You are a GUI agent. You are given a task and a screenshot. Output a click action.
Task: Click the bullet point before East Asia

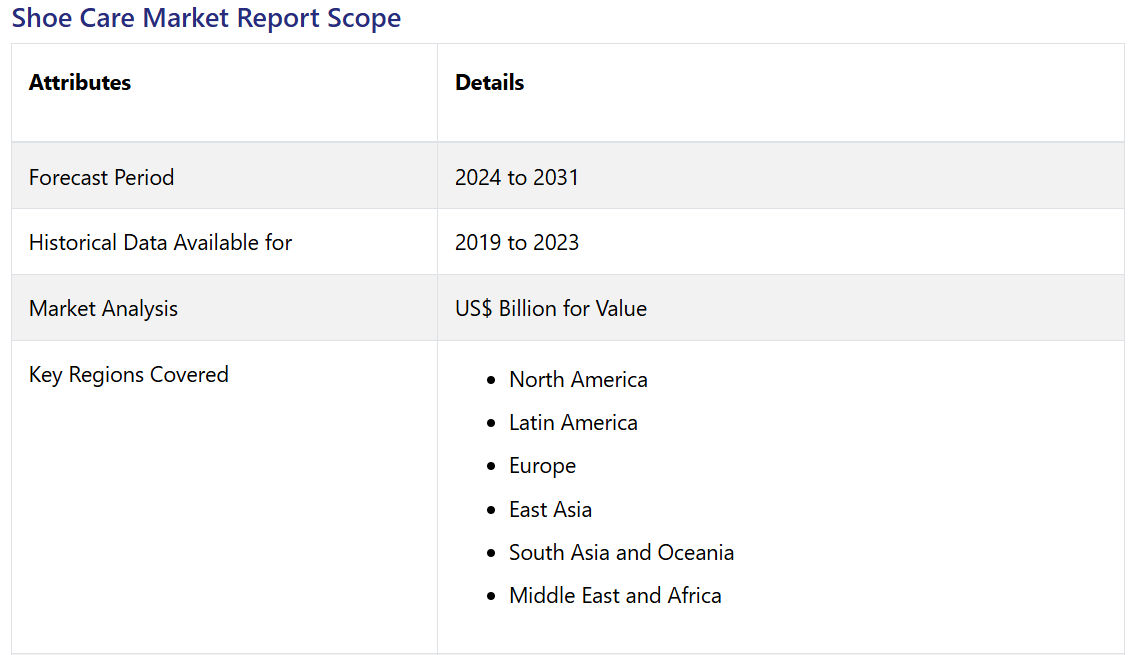(490, 511)
